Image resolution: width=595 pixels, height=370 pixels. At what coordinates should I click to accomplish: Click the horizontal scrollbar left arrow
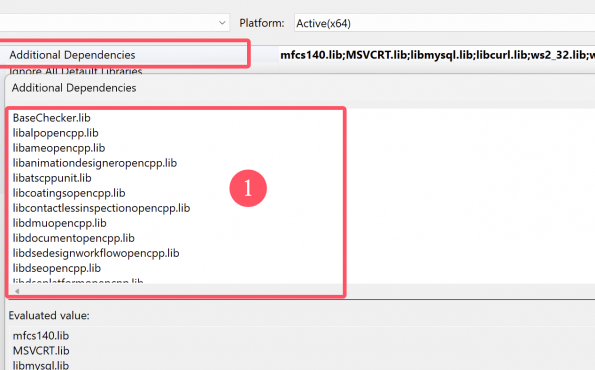[x=17, y=291]
